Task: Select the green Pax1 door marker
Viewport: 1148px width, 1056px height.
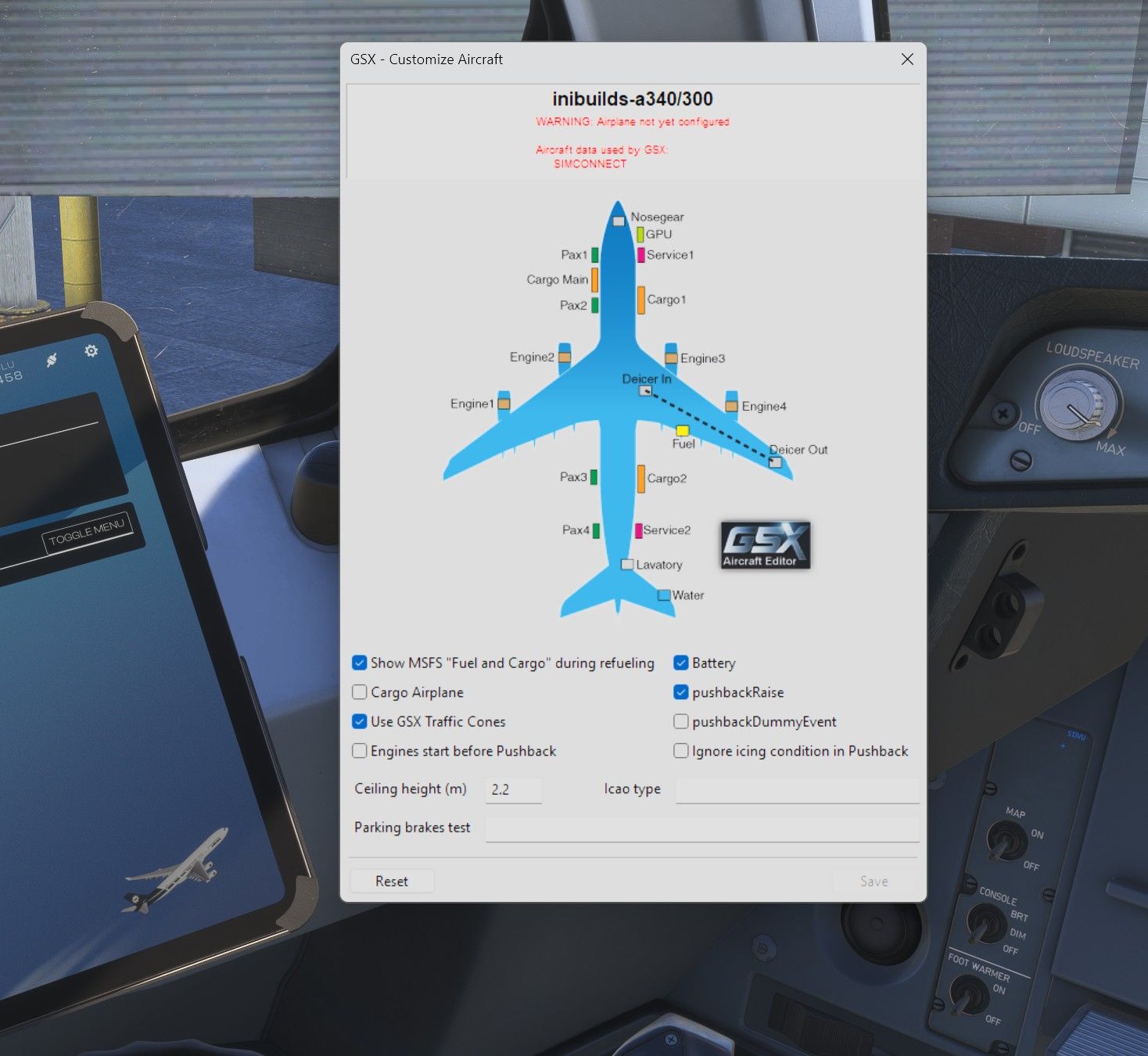Action: (x=595, y=255)
